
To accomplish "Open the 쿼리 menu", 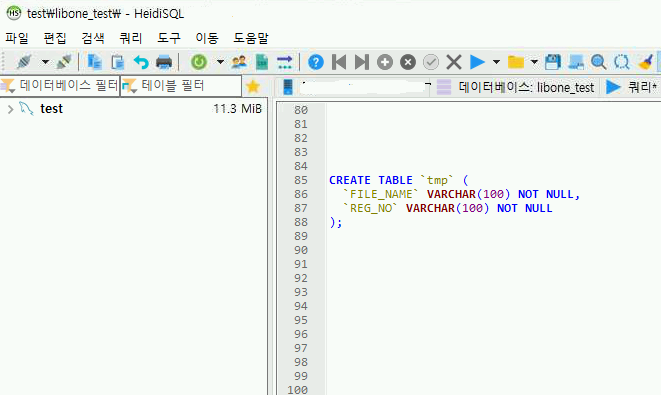I will click(131, 38).
